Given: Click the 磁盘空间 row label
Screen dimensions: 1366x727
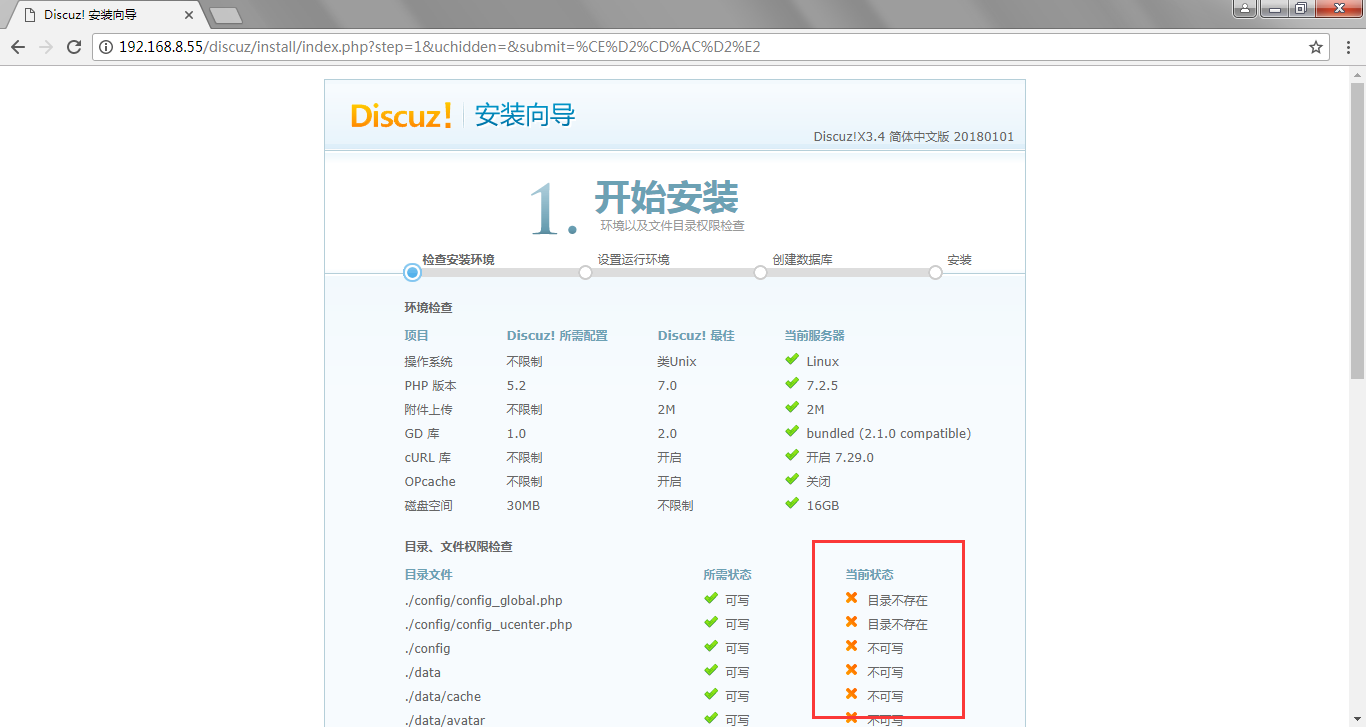Looking at the screenshot, I should click(428, 506).
